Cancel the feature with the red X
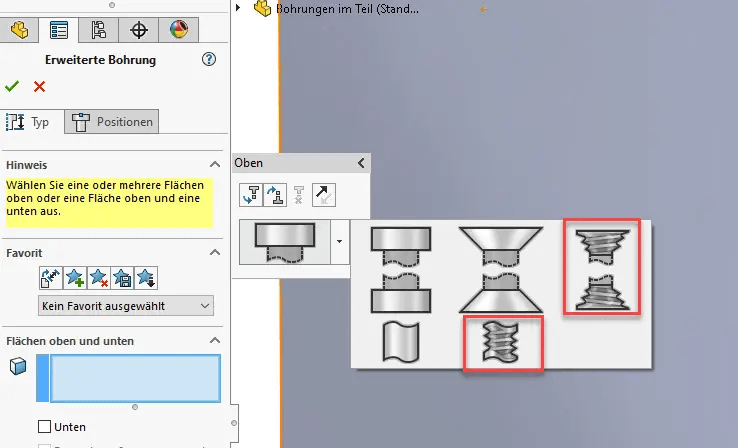The width and height of the screenshot is (738, 448). click(x=39, y=87)
